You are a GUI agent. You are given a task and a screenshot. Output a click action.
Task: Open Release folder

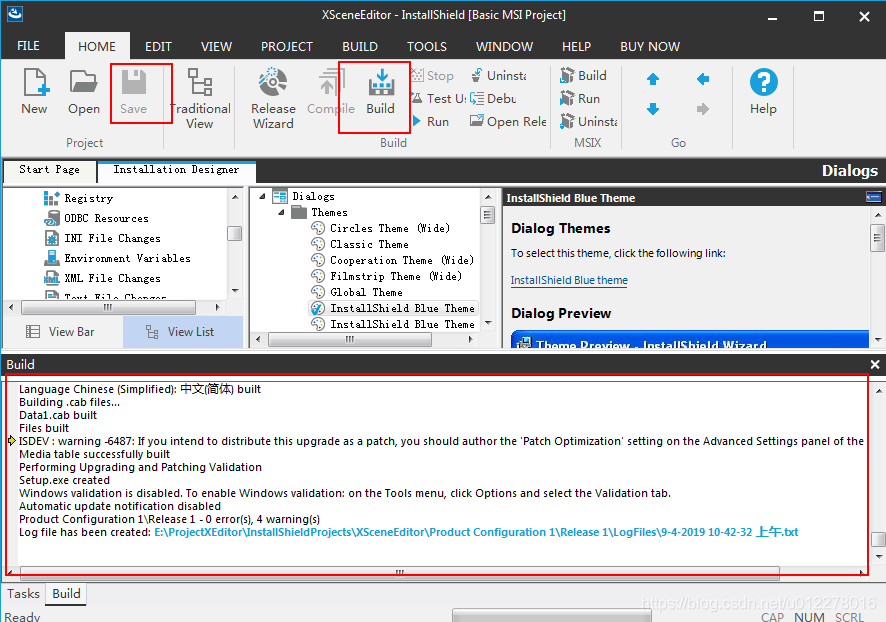click(x=508, y=121)
